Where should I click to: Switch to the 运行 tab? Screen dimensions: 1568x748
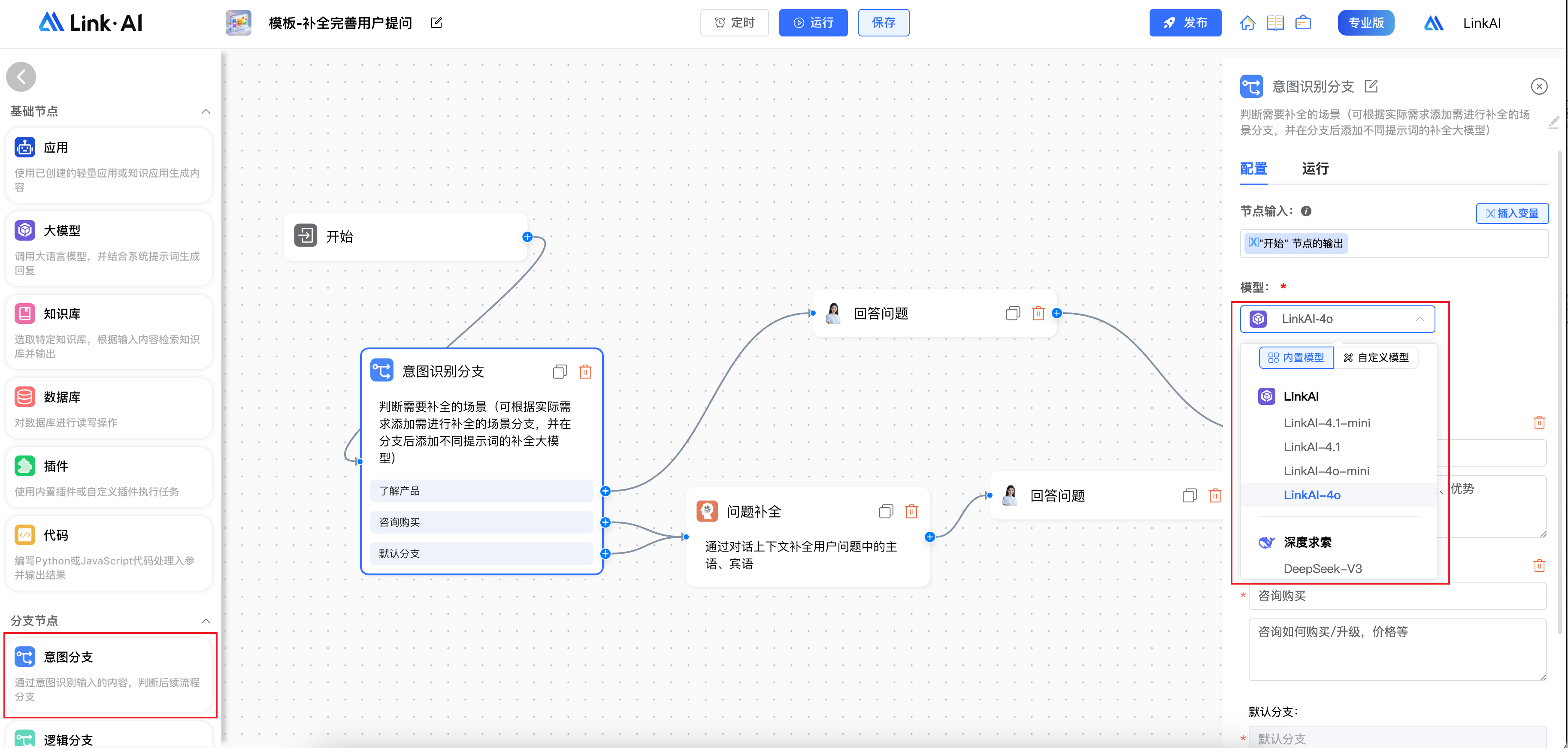pyautogui.click(x=1315, y=169)
